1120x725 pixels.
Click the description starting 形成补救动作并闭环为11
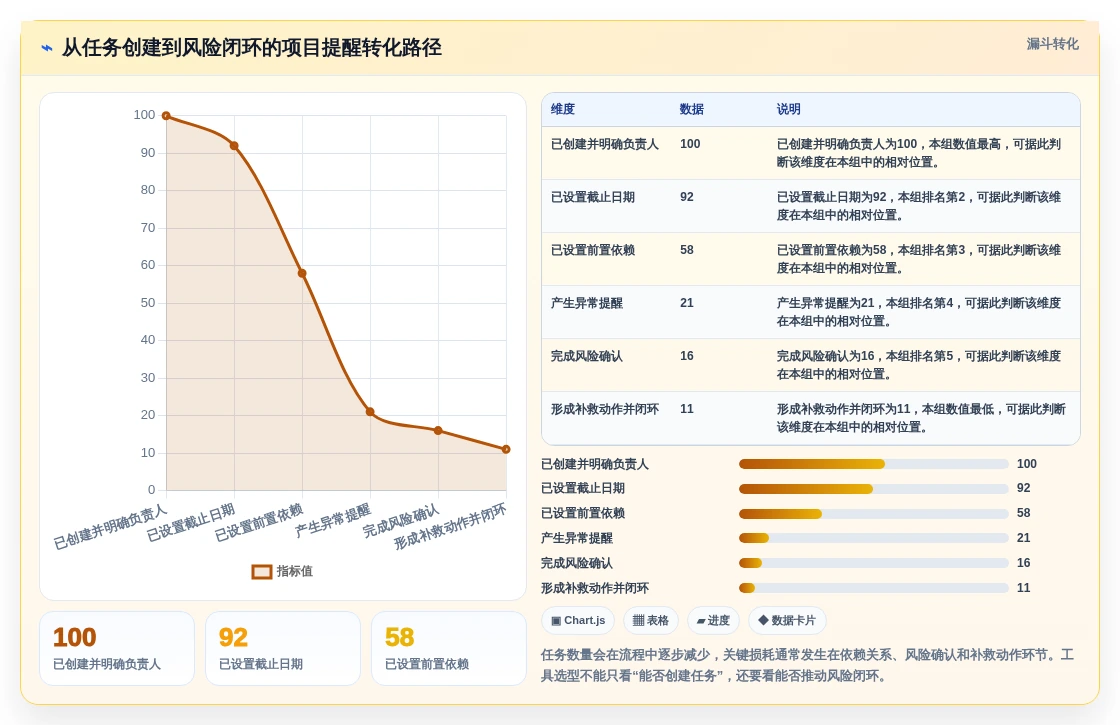921,418
